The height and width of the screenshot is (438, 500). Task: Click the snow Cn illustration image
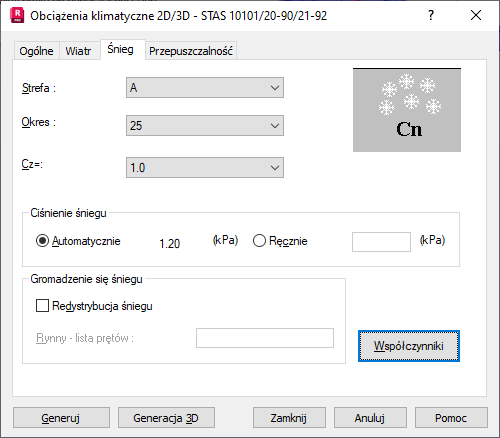coord(407,110)
